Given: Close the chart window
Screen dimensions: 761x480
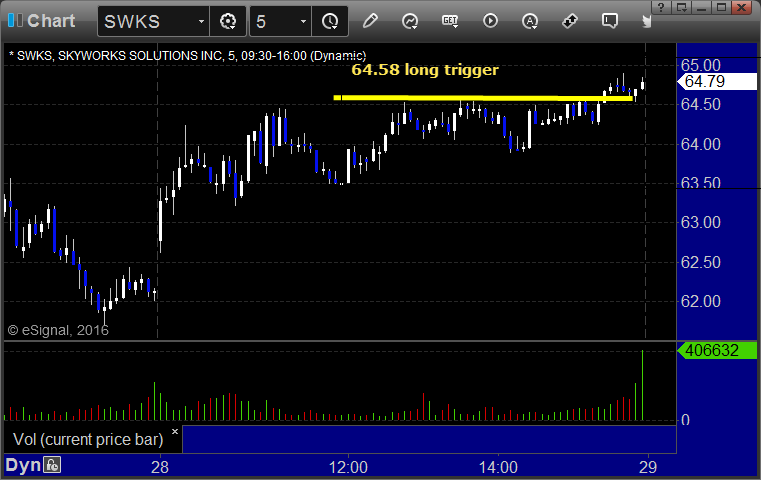Looking at the screenshot, I should pyautogui.click(x=742, y=7).
